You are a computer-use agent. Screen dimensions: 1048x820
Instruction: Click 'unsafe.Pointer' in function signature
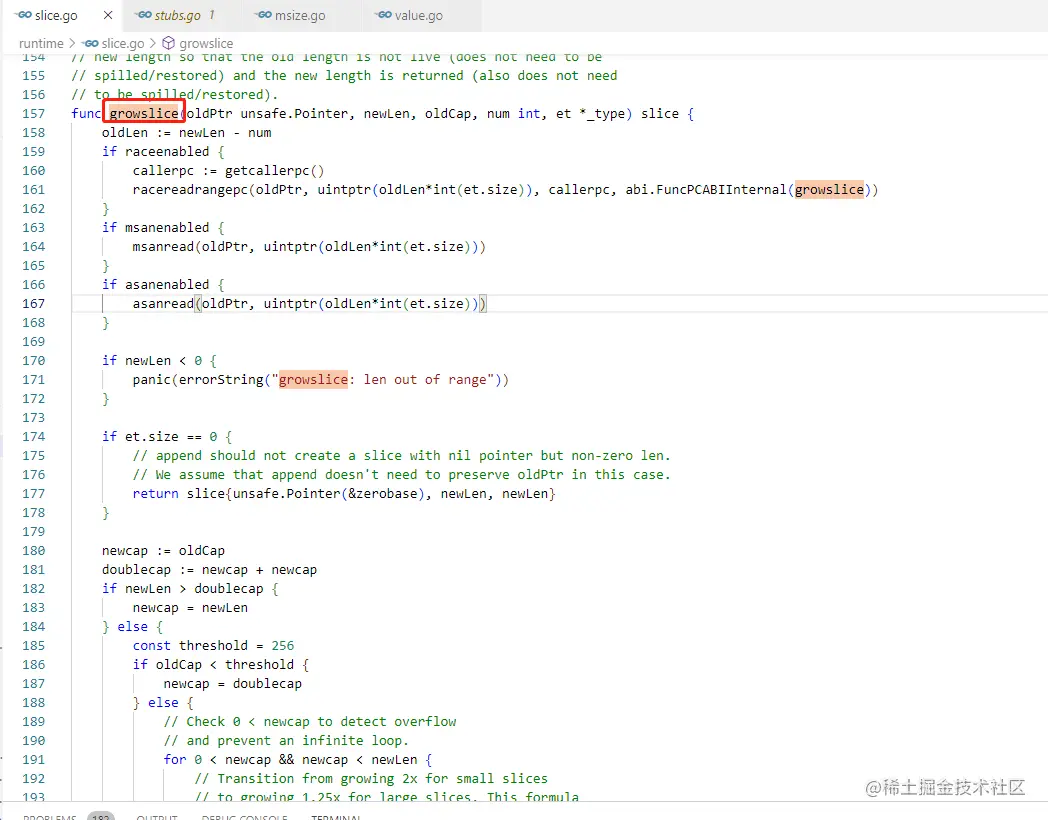[294, 114]
